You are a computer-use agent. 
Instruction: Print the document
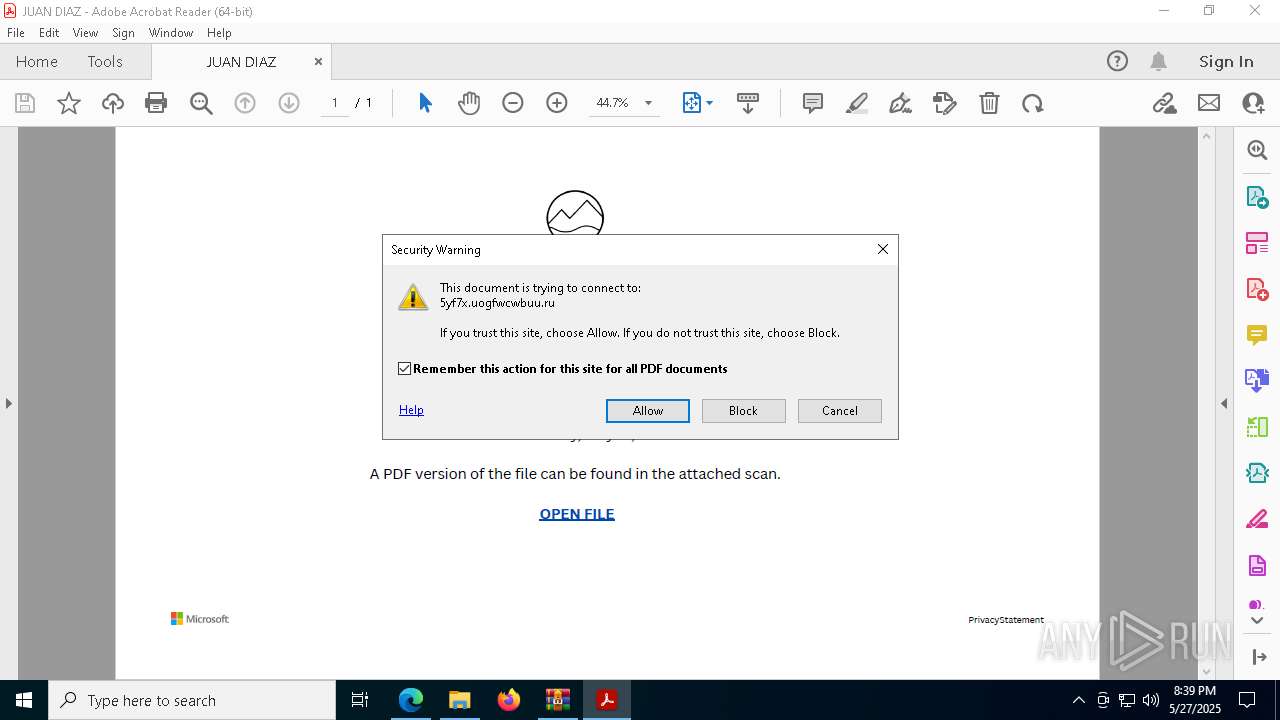[x=156, y=103]
